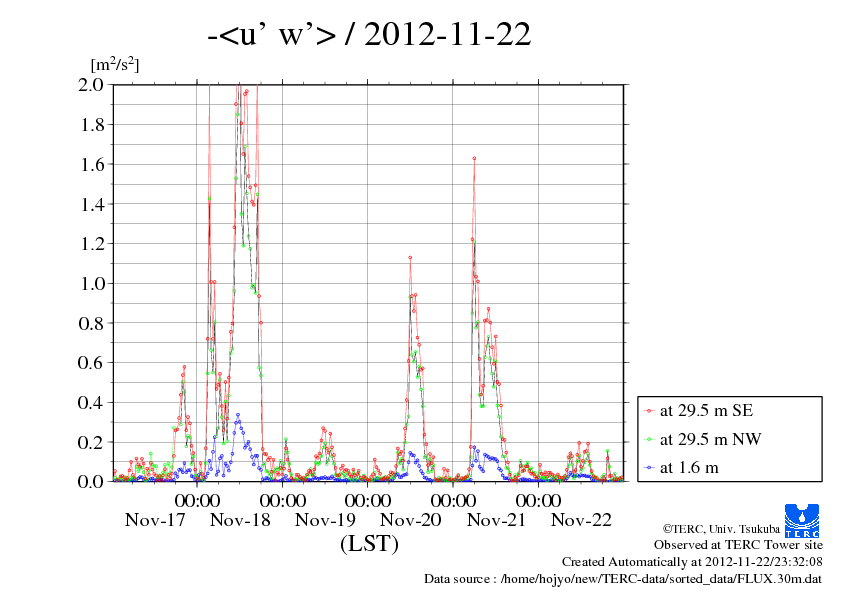Click the 'Created Automatically at' timestamp line
The height and width of the screenshot is (595, 842).
click(692, 562)
